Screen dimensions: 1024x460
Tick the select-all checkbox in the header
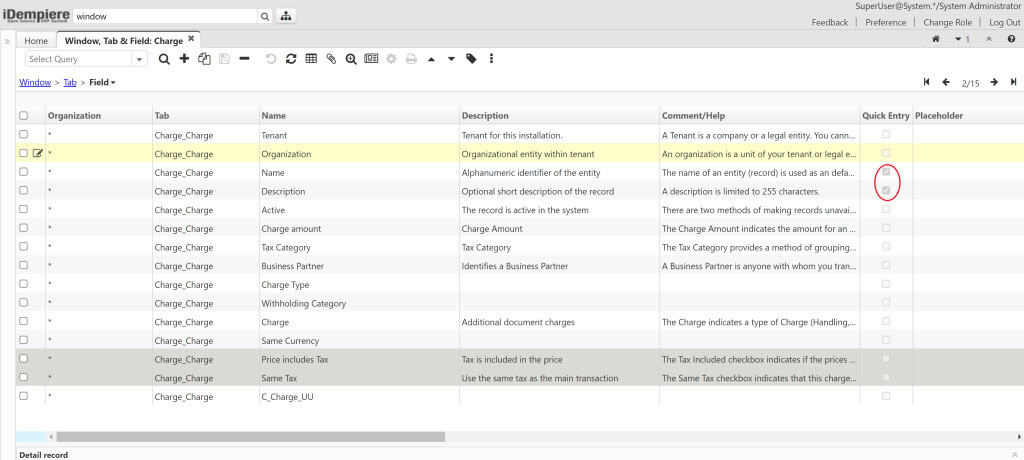(24, 116)
